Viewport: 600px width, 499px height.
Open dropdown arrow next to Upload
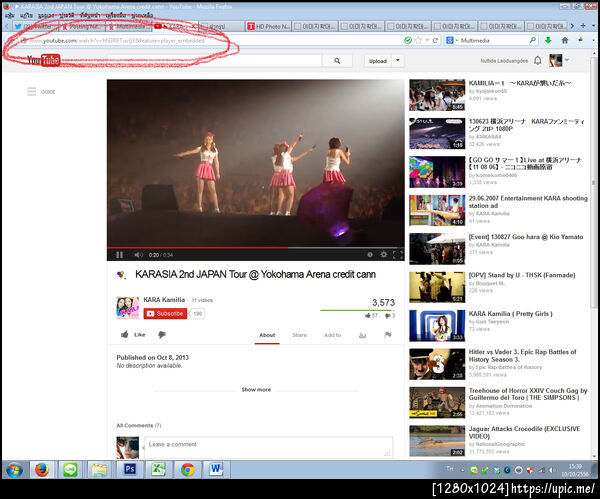tap(398, 61)
